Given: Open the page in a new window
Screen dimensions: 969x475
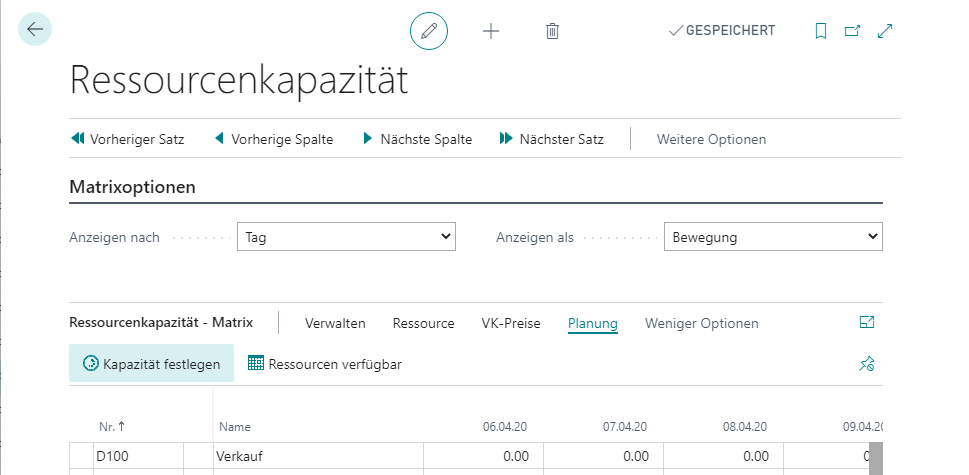Looking at the screenshot, I should (852, 31).
